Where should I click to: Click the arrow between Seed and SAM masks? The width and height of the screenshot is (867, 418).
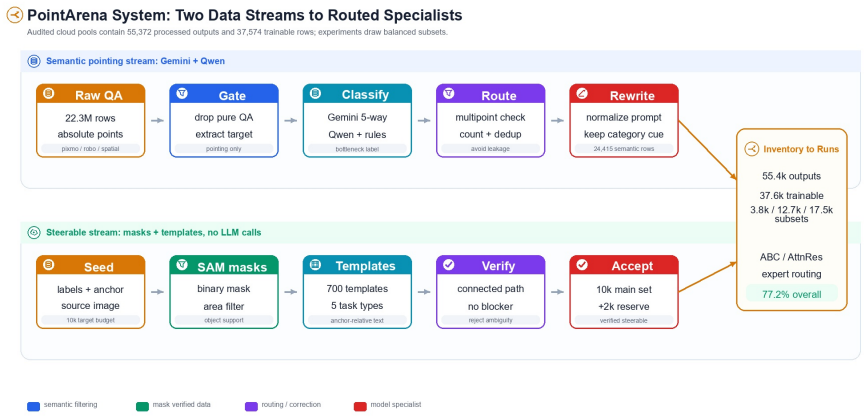click(x=158, y=292)
